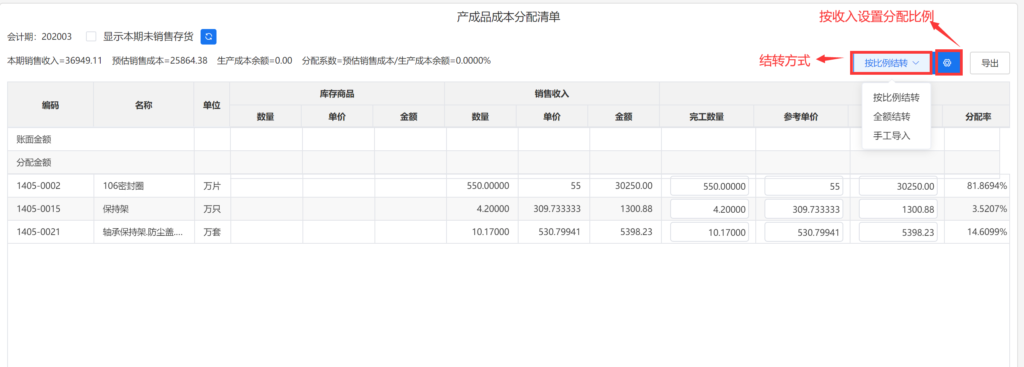Click the 编码 column header
This screenshot has height=367, width=1024.
point(50,104)
